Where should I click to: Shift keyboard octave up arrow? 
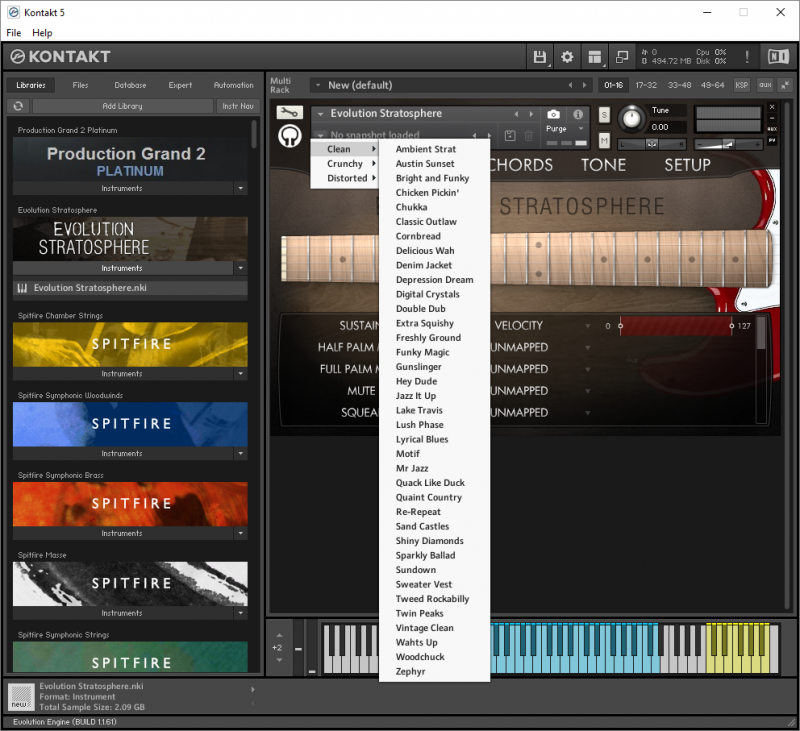(x=279, y=636)
